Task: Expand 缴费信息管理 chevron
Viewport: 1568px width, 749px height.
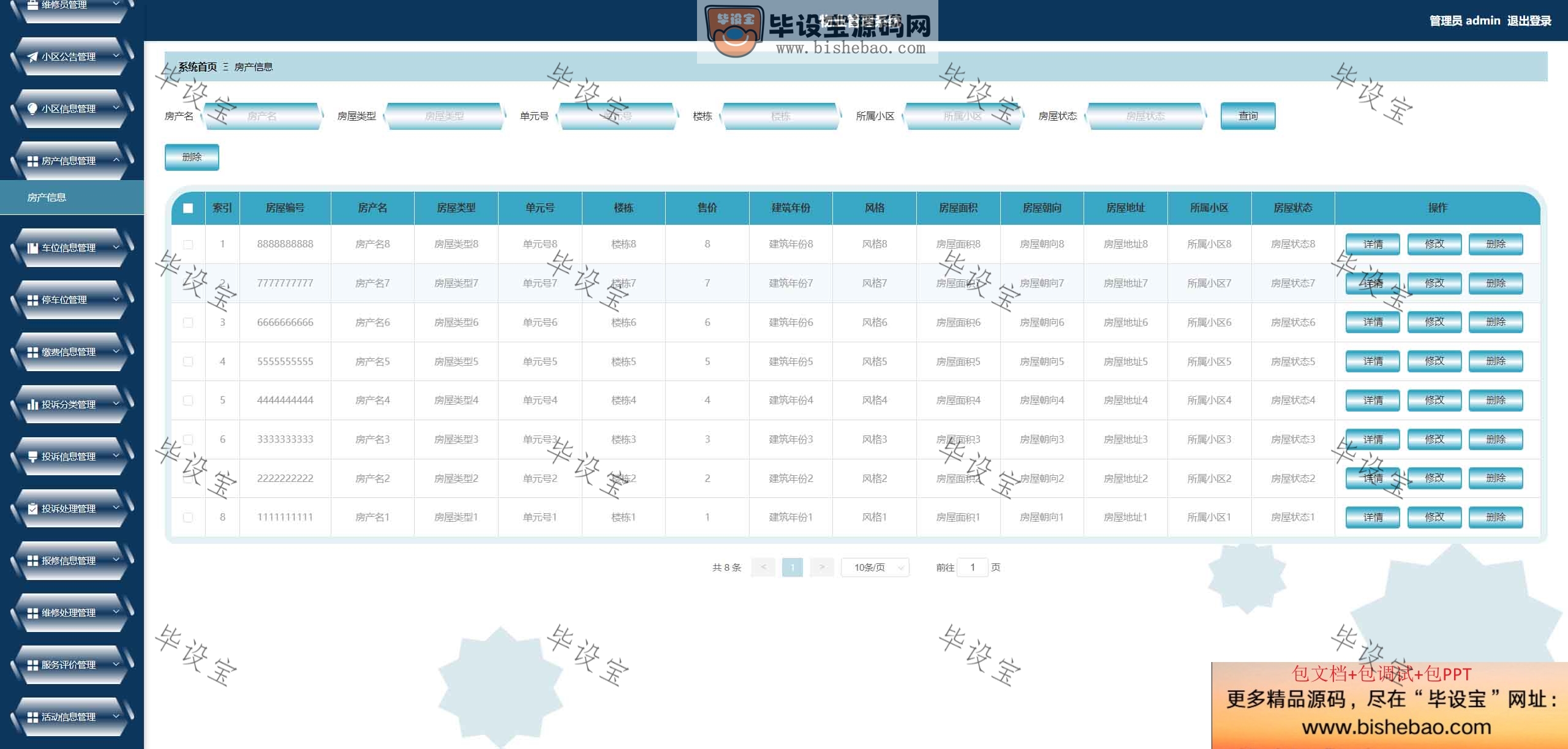Action: (x=116, y=352)
